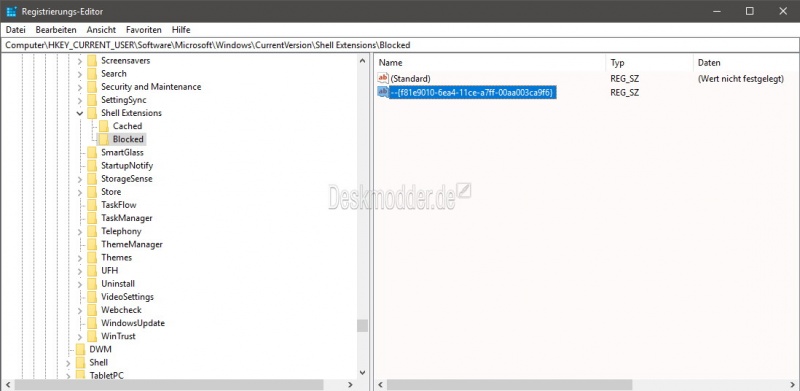Select the (Standard) string value icon

(383, 78)
